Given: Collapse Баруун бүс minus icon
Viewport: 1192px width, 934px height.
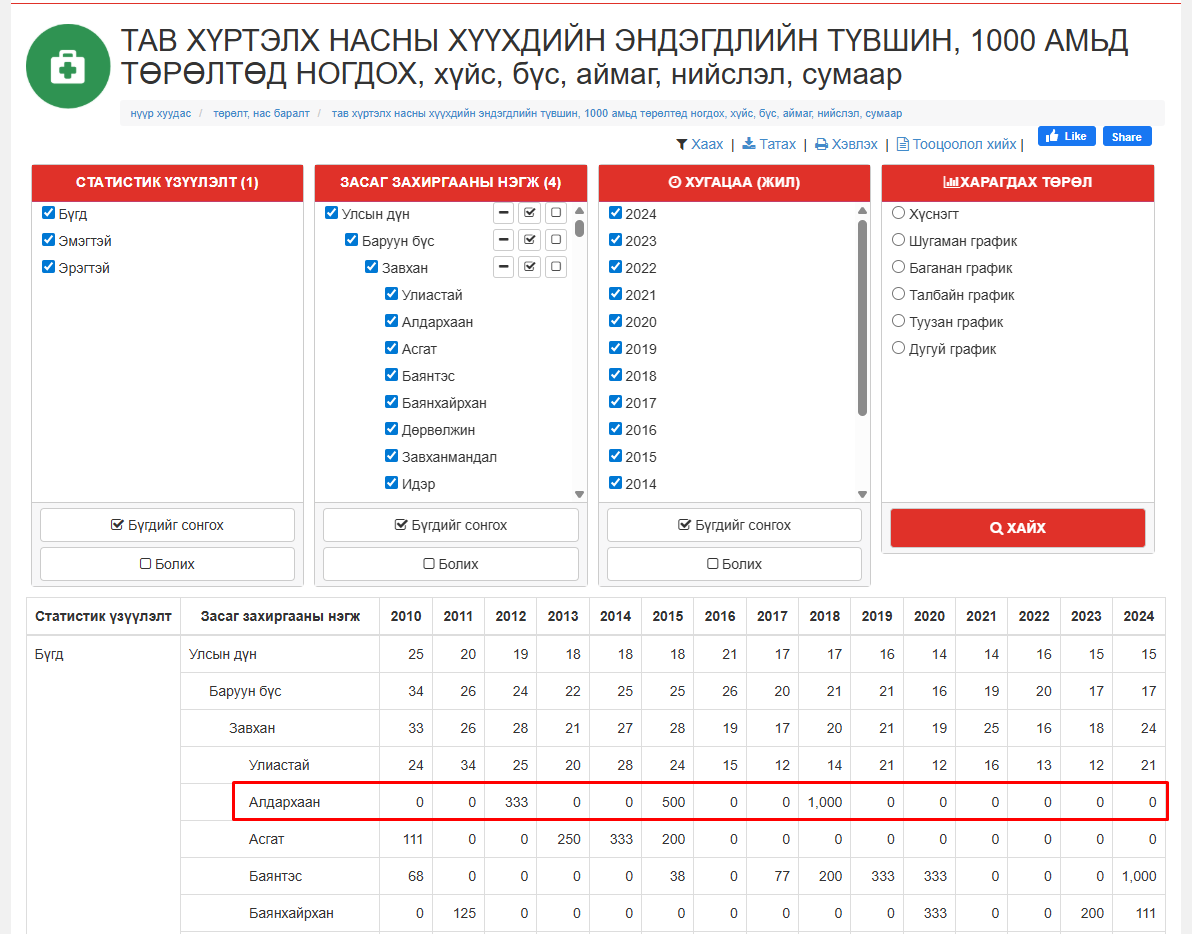Looking at the screenshot, I should coord(503,240).
